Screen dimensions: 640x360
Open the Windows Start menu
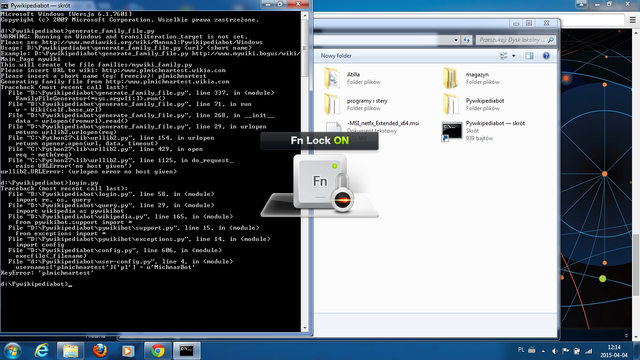click(x=12, y=351)
